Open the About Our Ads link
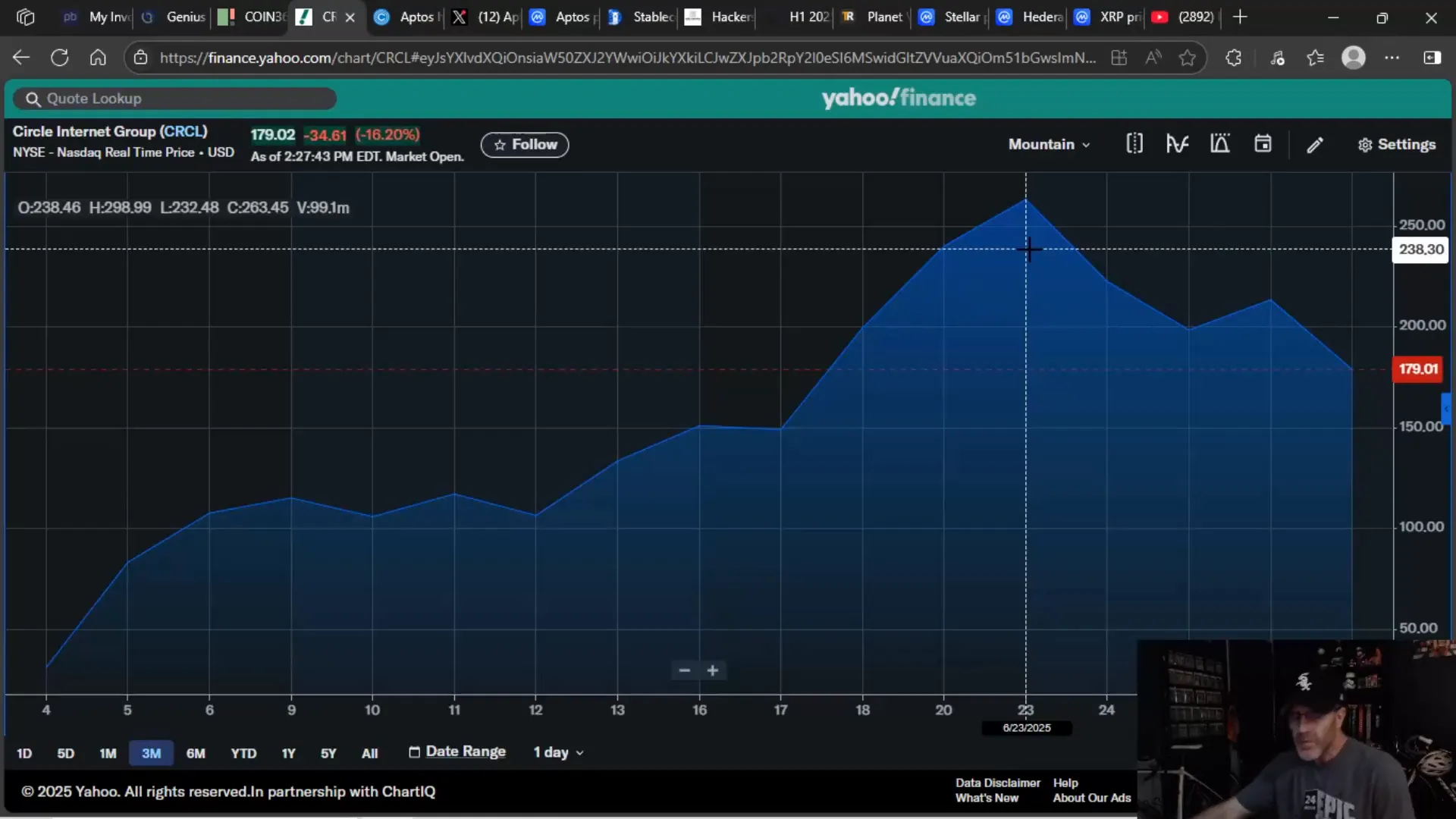The width and height of the screenshot is (1456, 819). click(1091, 798)
